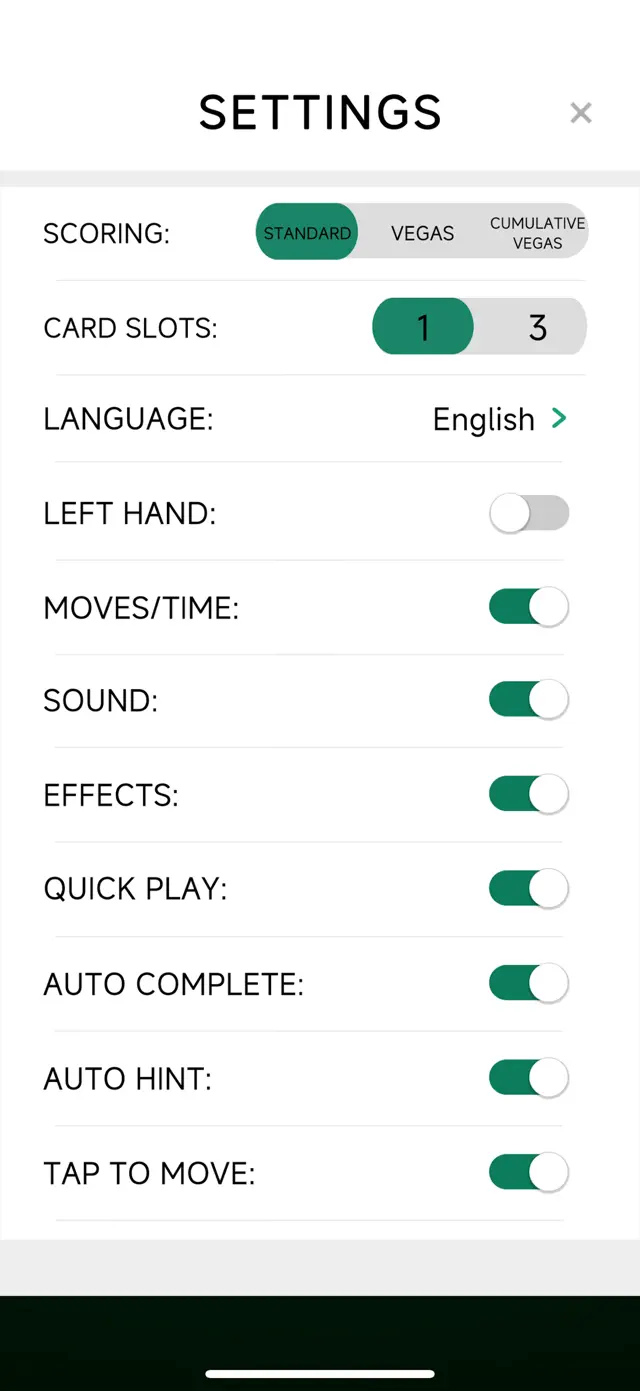Screen dimensions: 640x1391
Task: Turn off Quick Play
Action: click(x=529, y=888)
